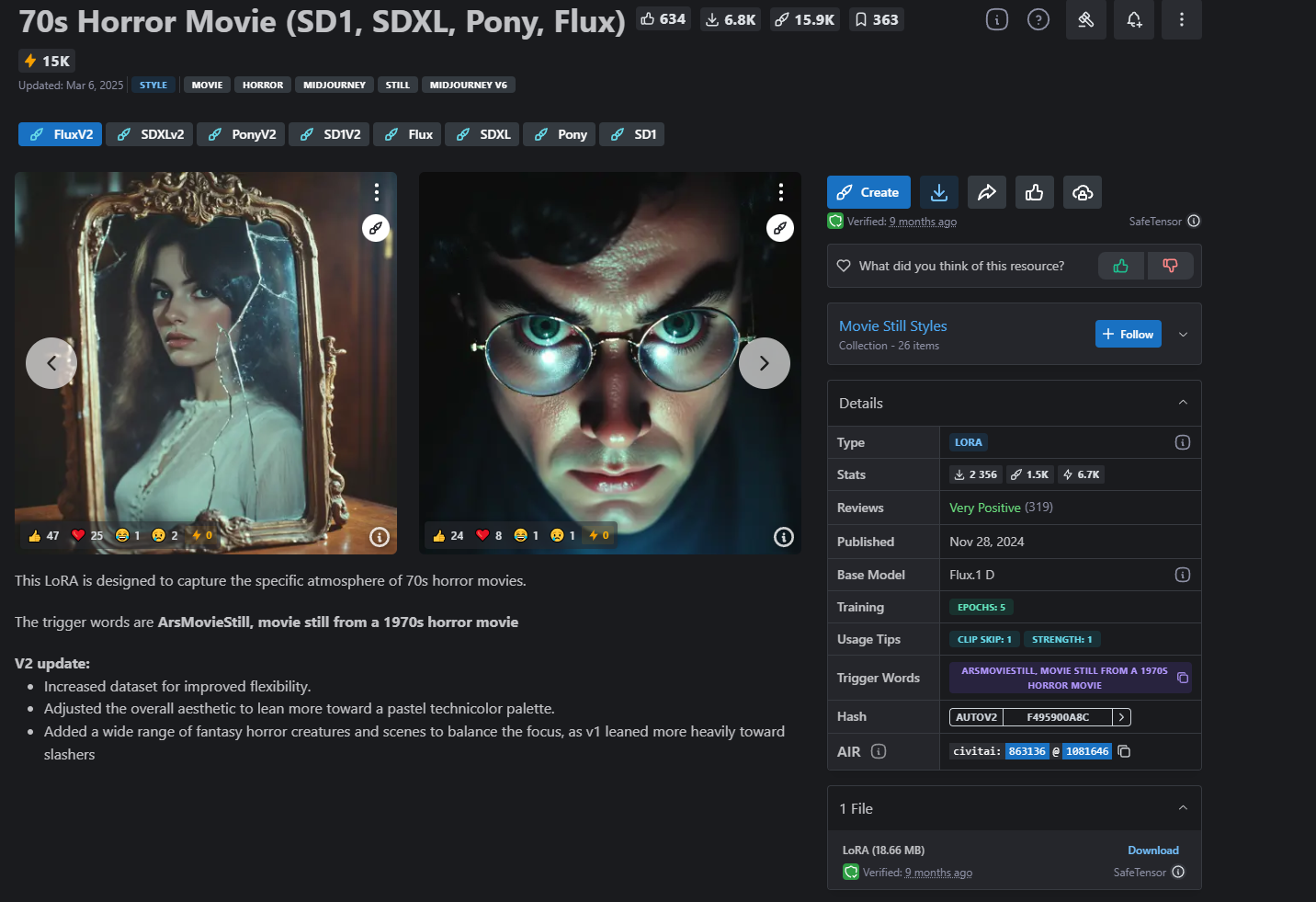The width and height of the screenshot is (1316, 902).
Task: Switch to the SD1 version tab
Action: click(x=631, y=134)
